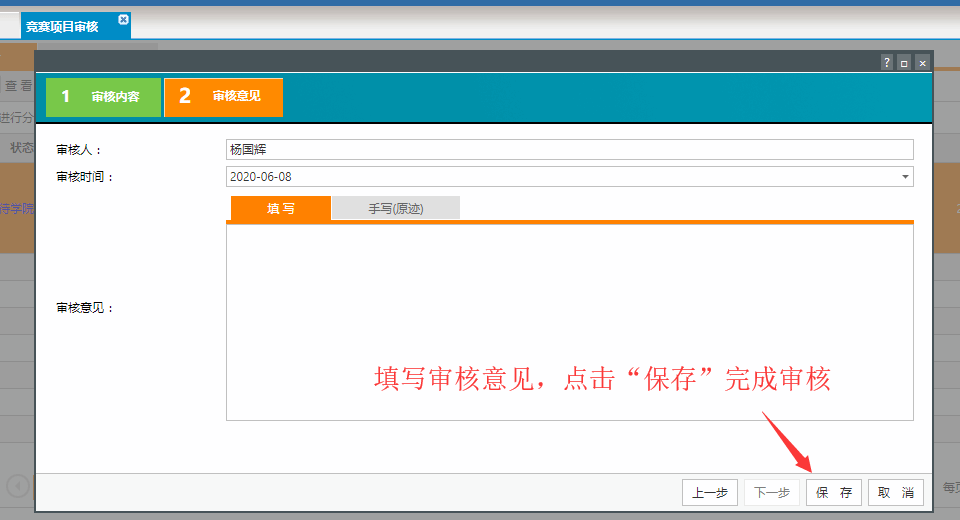Select step 2 审核意见
The image size is (960, 520).
coord(223,97)
